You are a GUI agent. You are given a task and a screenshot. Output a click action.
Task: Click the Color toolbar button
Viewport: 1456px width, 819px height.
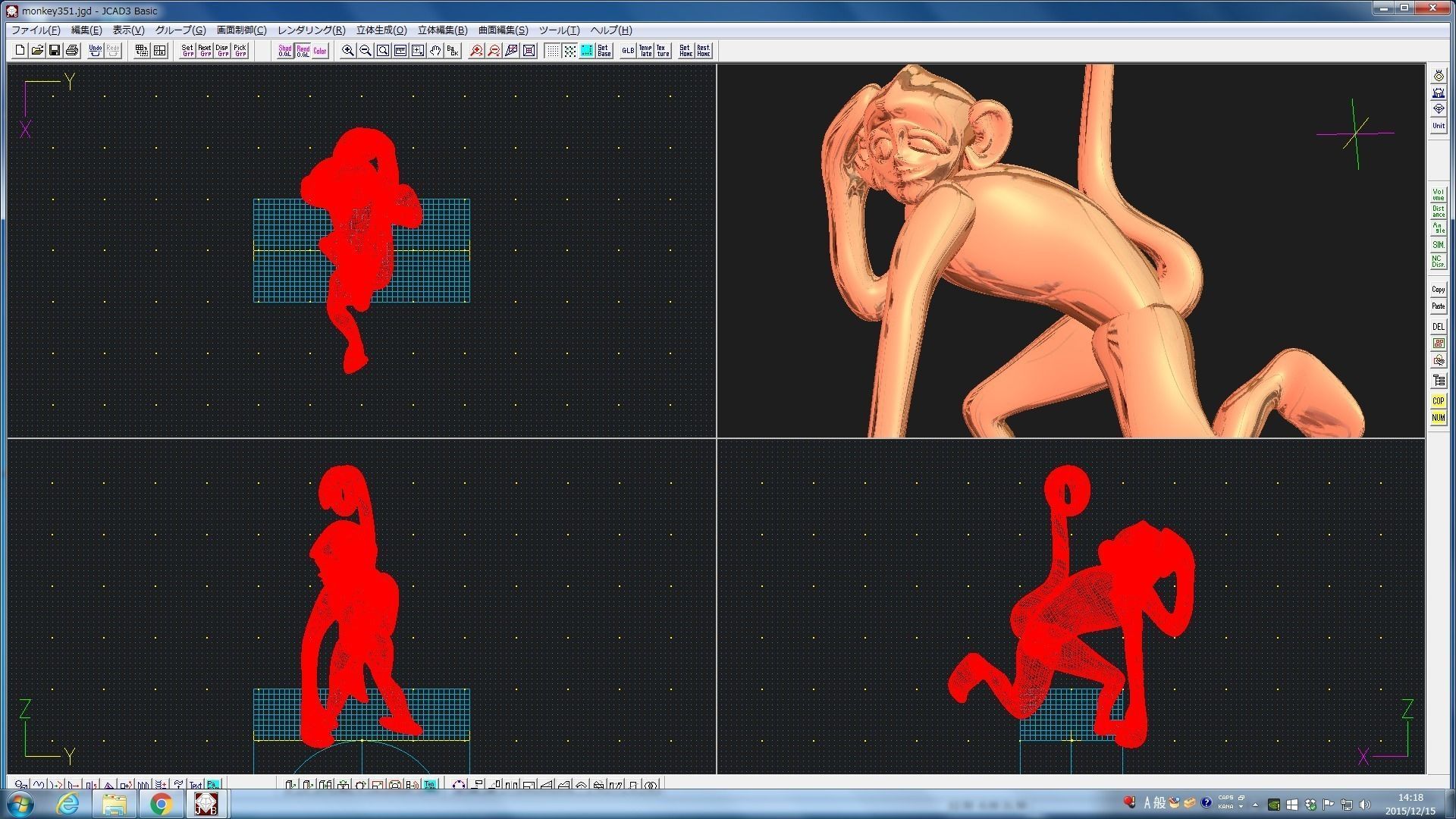tap(320, 51)
